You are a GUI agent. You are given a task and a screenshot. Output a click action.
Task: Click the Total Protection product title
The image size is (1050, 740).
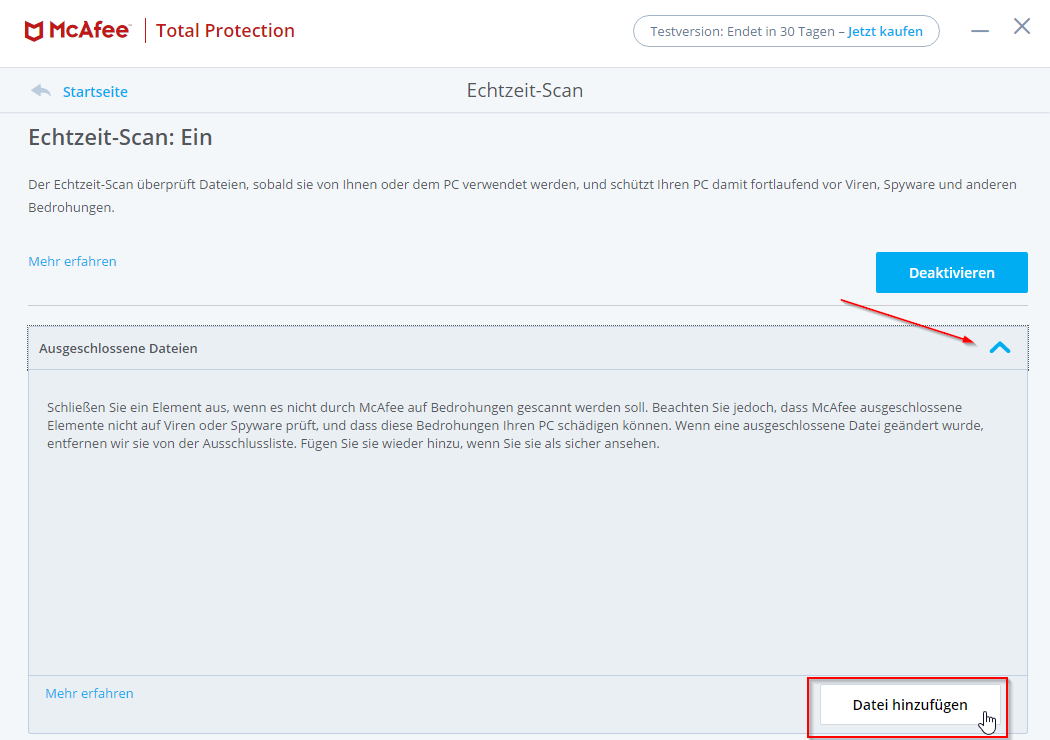(x=225, y=31)
